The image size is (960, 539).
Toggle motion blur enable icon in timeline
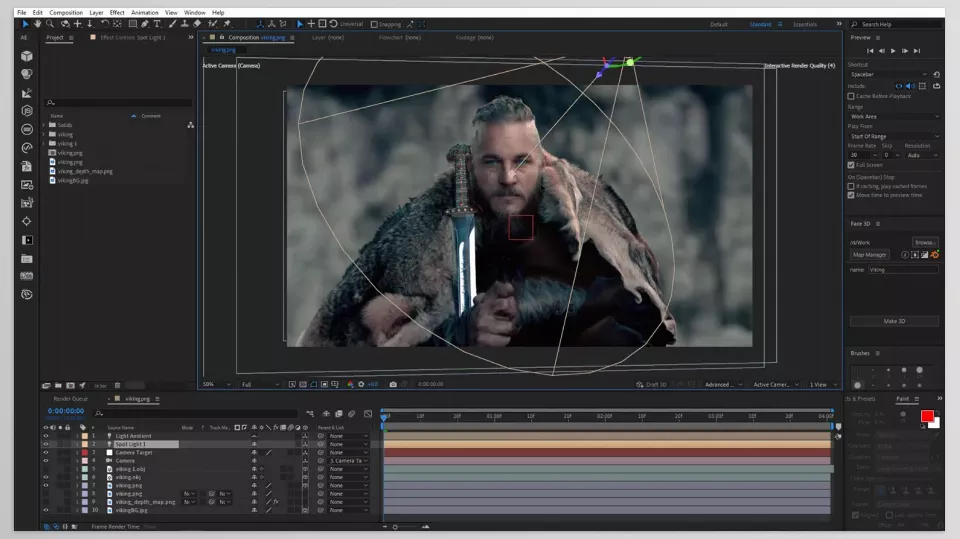pyautogui.click(x=351, y=413)
